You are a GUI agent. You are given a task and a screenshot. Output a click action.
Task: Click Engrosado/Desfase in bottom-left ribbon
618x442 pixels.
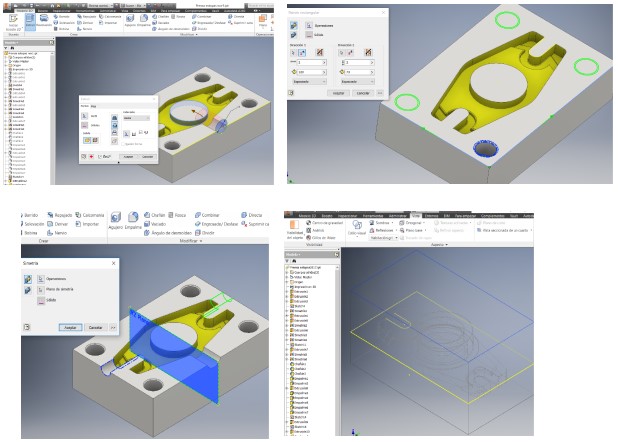216,224
